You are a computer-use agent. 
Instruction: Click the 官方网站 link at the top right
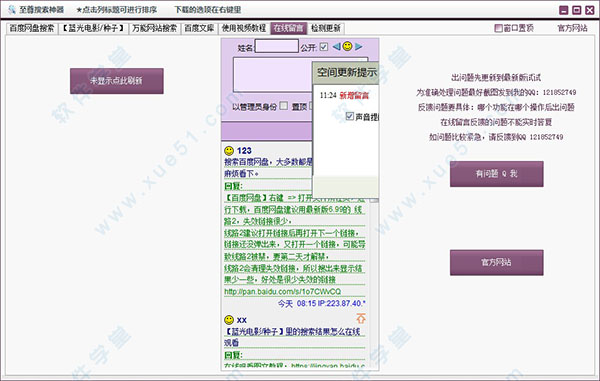point(572,28)
